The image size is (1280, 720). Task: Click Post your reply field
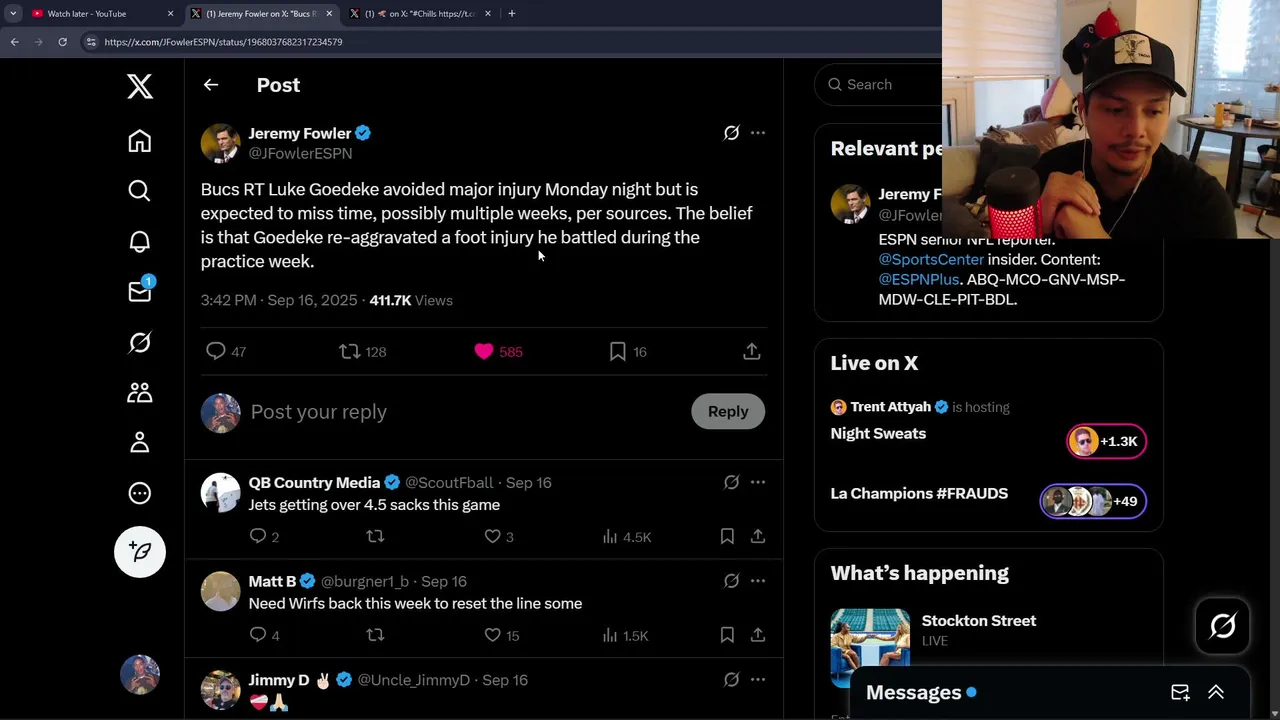click(x=465, y=412)
